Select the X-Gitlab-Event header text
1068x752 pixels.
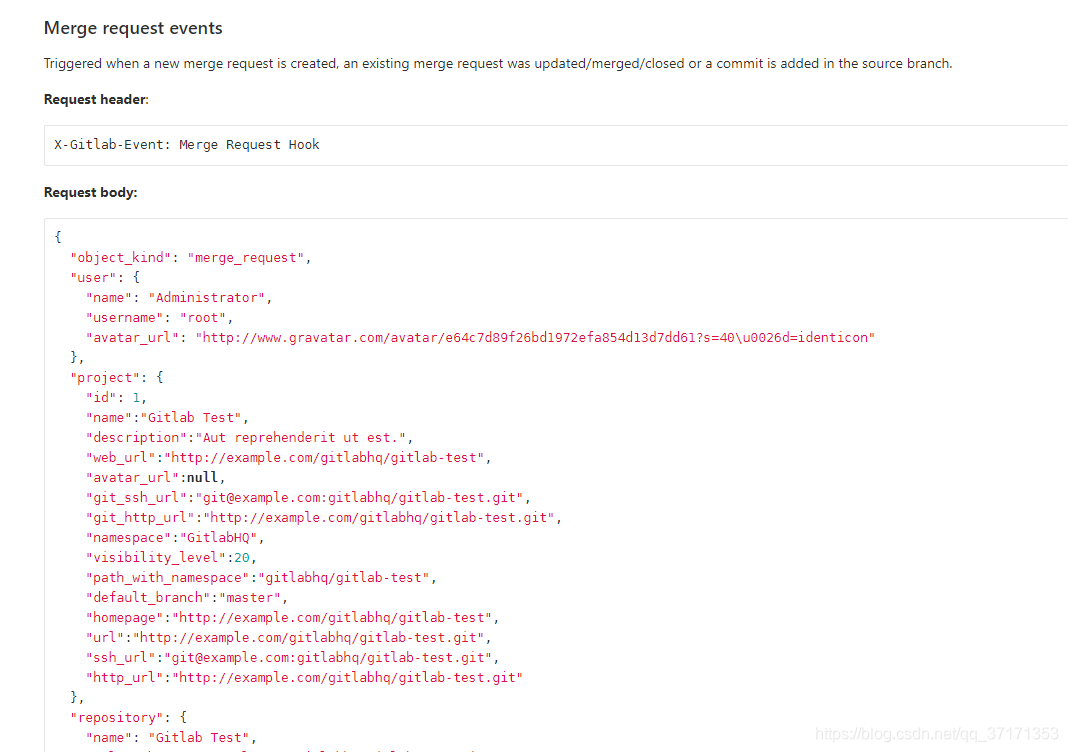point(186,144)
